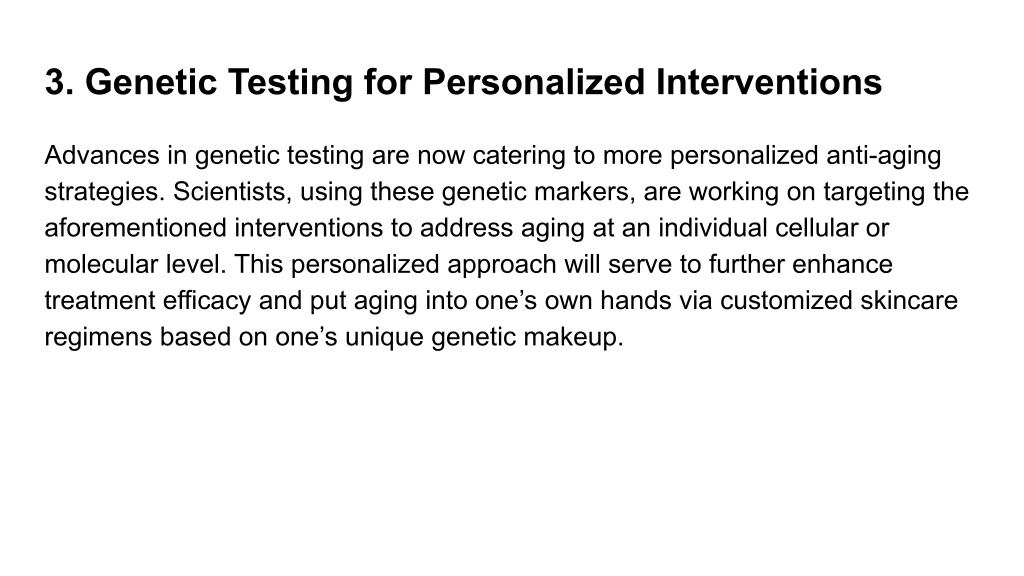The image size is (1024, 576).
Task: Click the word "Scientists"
Action: [x=229, y=192]
